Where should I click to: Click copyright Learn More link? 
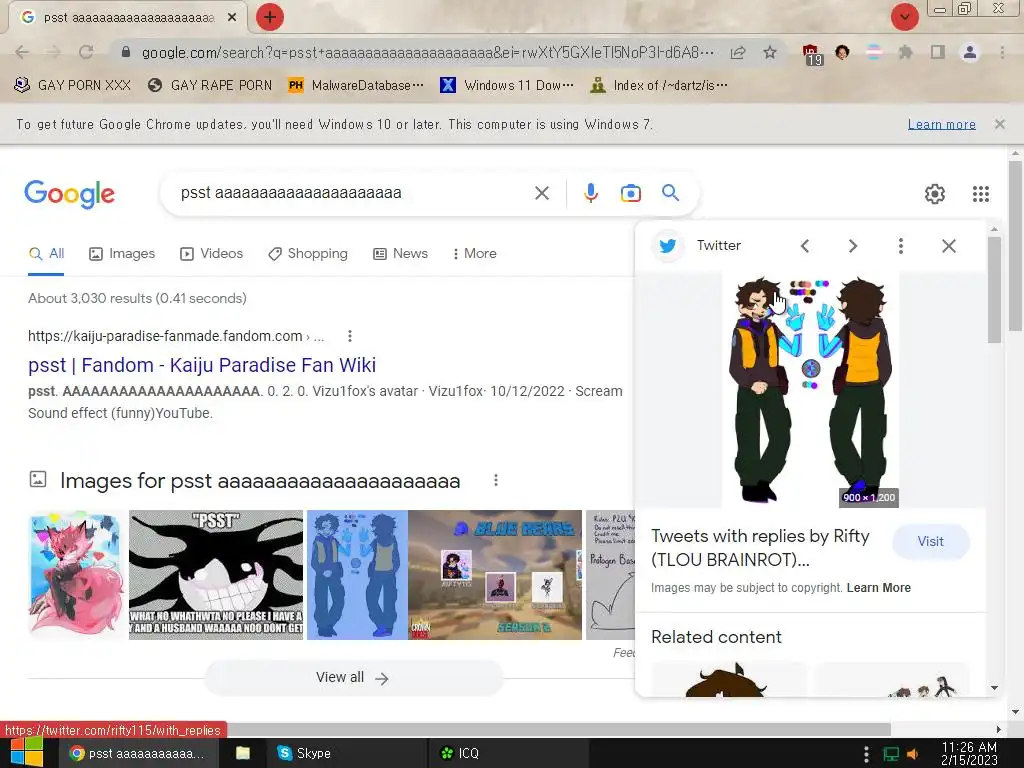tap(878, 588)
